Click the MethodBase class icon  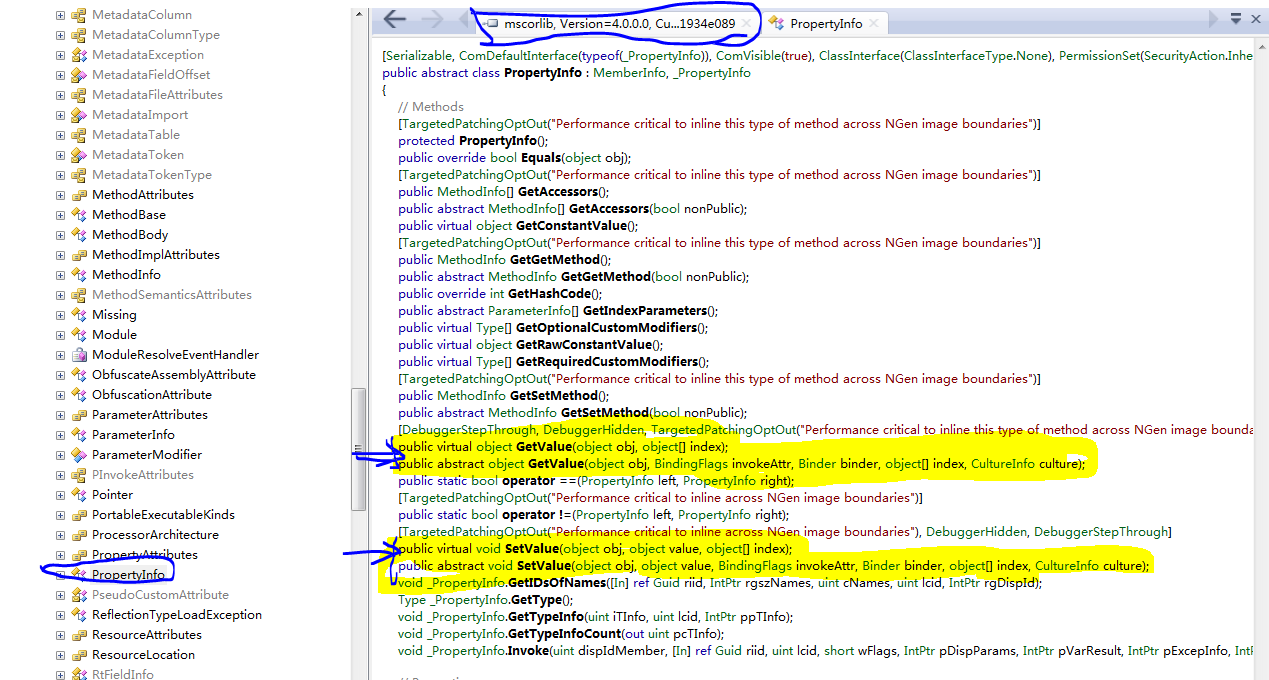click(x=79, y=215)
